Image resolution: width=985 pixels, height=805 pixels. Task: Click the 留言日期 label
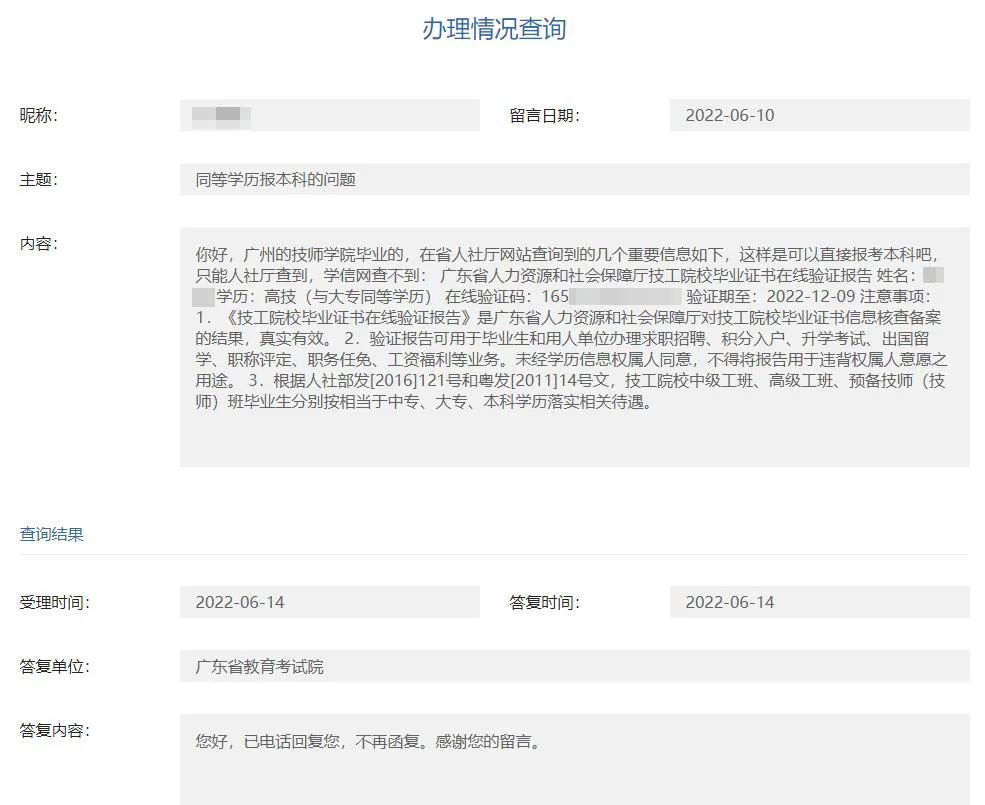click(x=544, y=115)
